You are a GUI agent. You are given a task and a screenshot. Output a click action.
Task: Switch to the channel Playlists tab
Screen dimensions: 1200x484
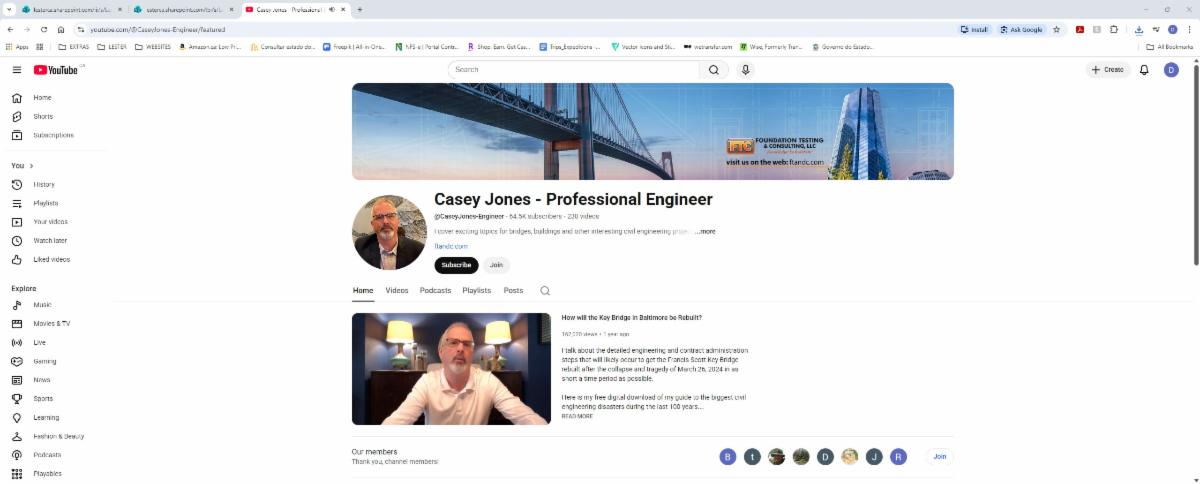(477, 291)
